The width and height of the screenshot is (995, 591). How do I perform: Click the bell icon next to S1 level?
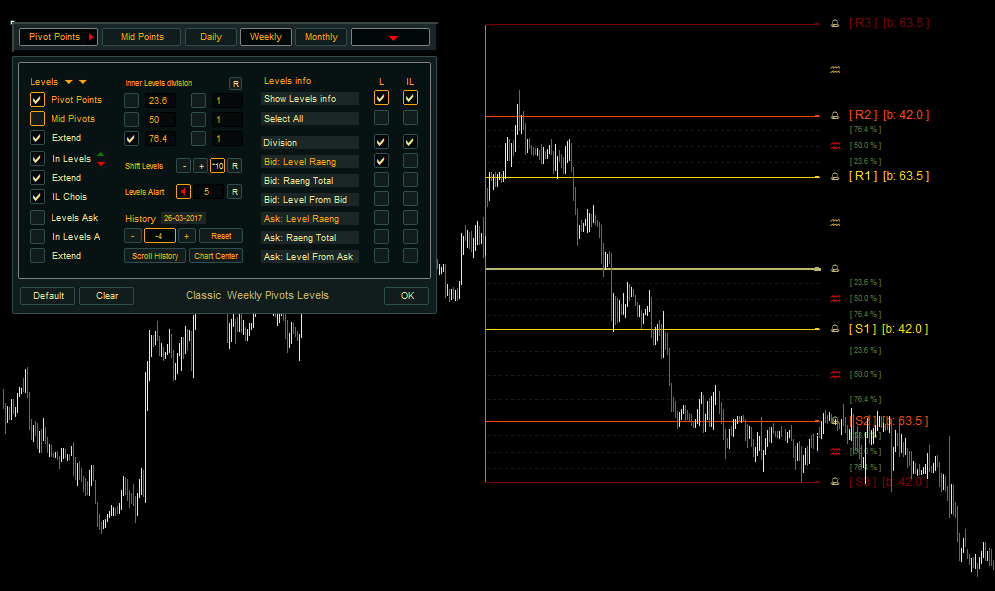(835, 329)
